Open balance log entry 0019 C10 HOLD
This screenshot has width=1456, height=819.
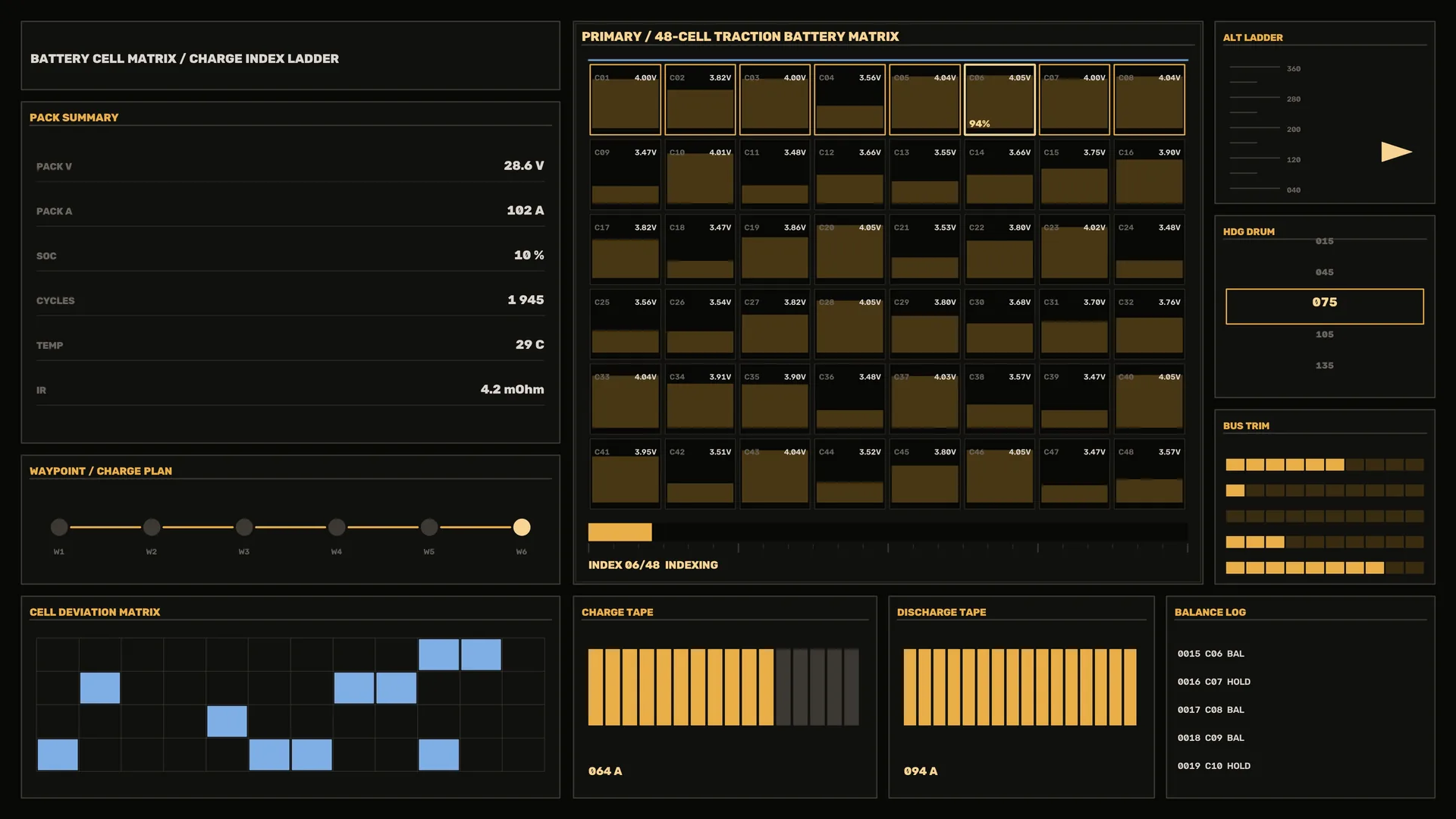[x=1214, y=766]
